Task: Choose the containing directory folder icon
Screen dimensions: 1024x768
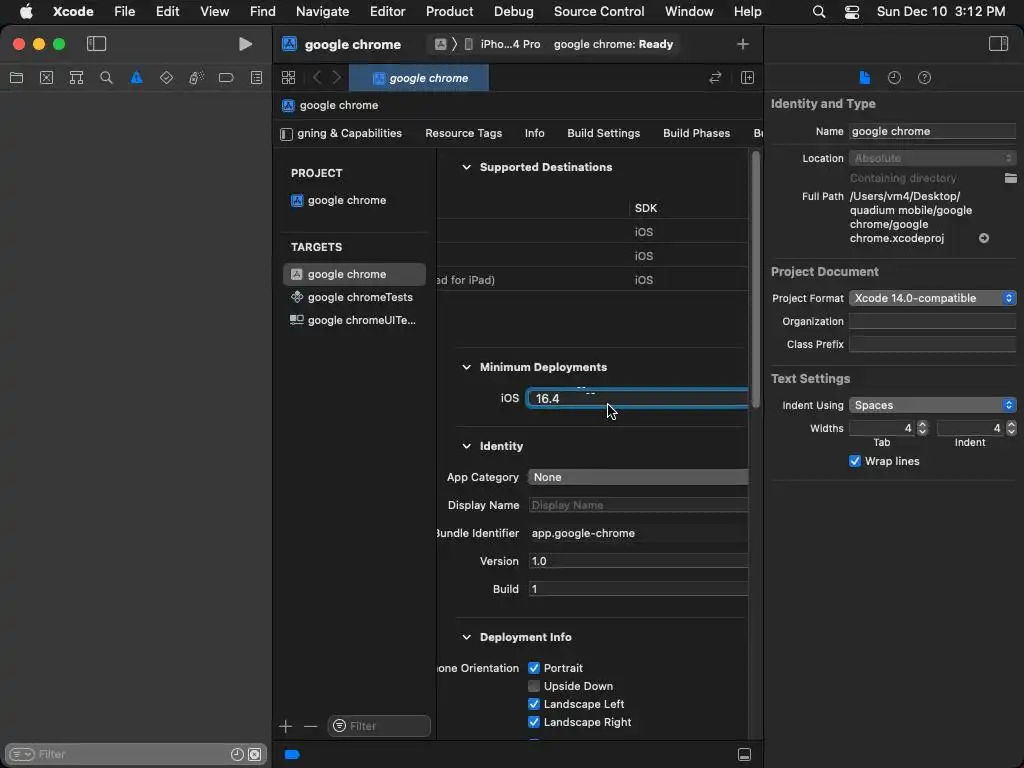Action: click(x=1010, y=178)
